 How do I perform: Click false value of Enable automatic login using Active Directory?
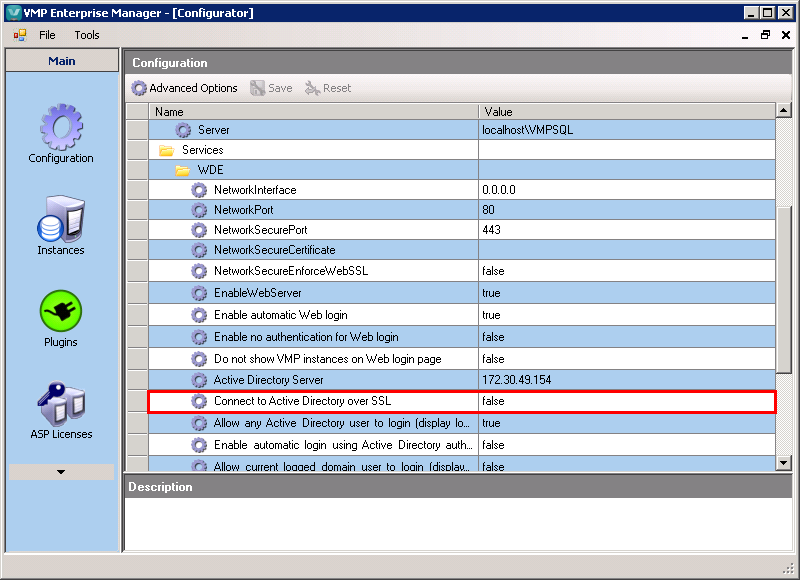493,445
